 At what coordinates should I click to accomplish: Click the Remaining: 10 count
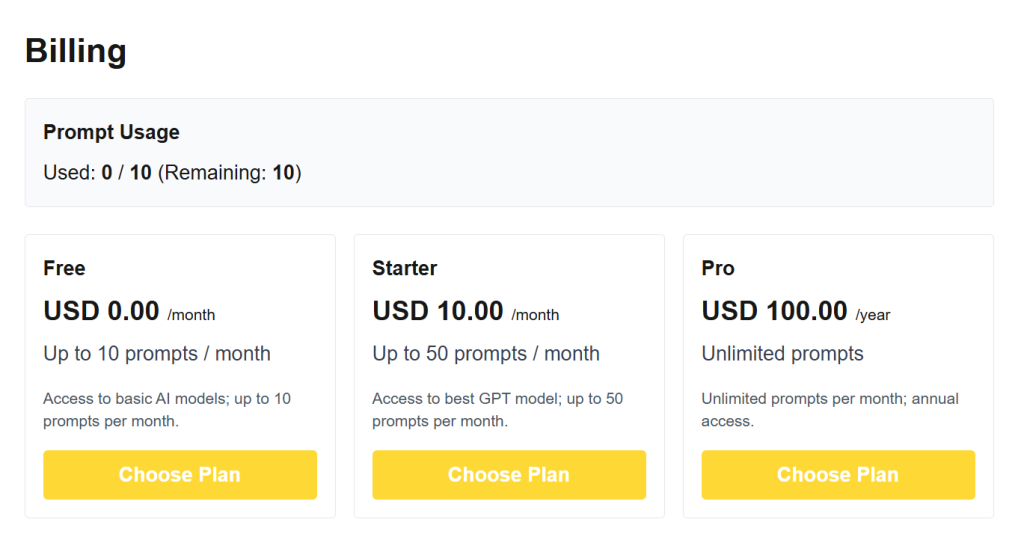230,173
